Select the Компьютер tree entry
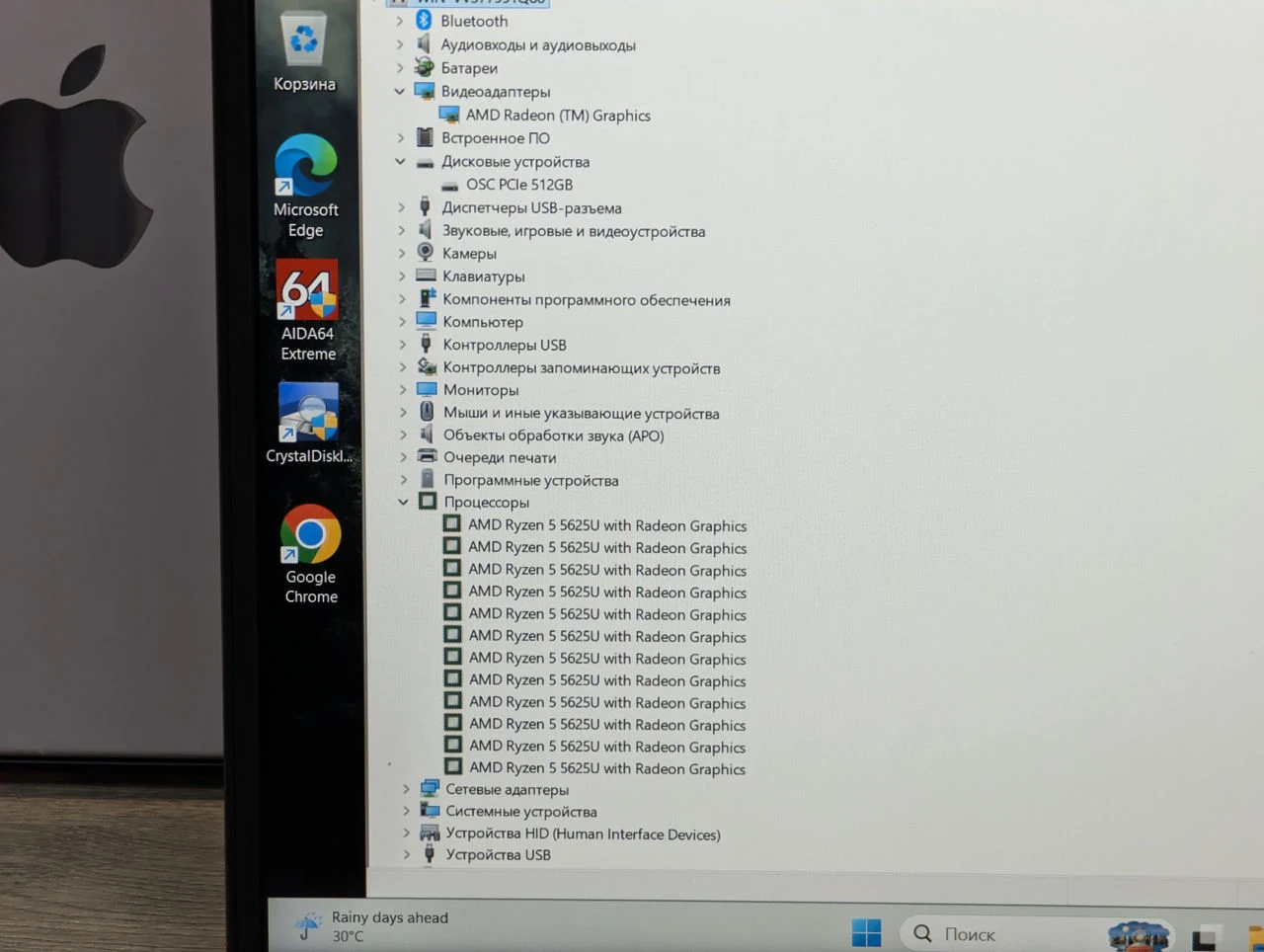The width and height of the screenshot is (1264, 952). tap(483, 322)
